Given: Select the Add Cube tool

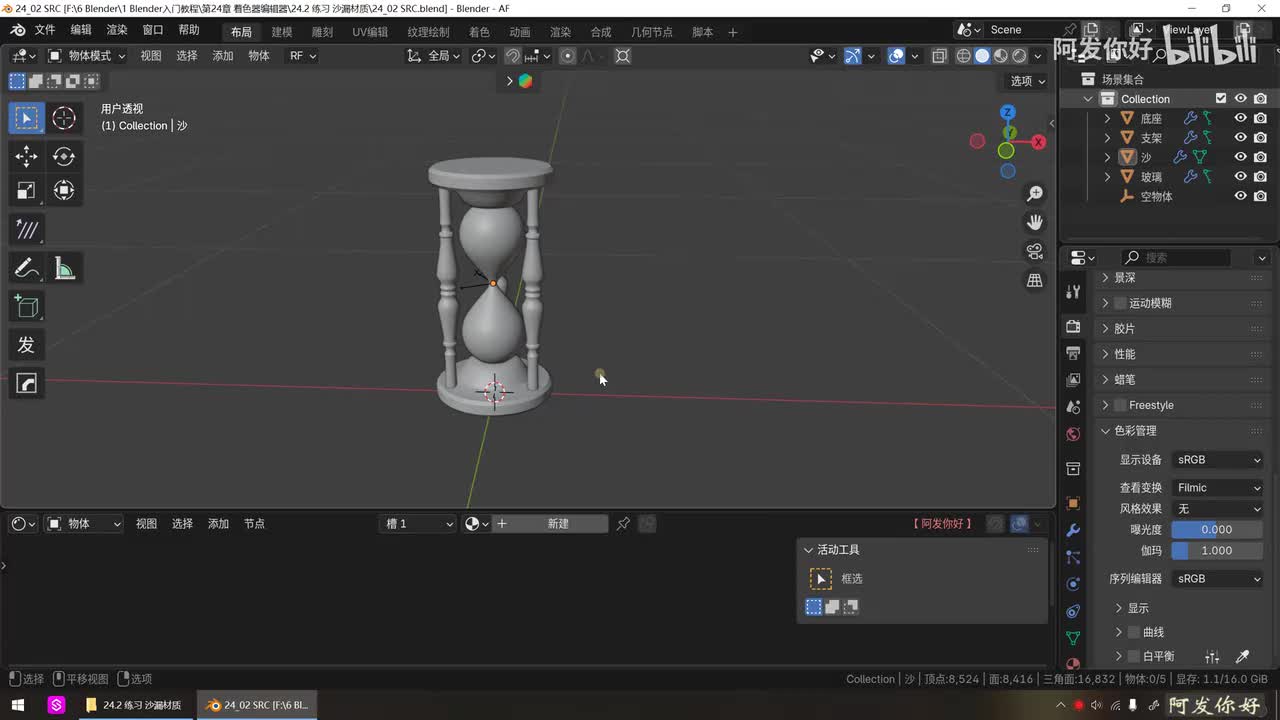Looking at the screenshot, I should (x=26, y=306).
